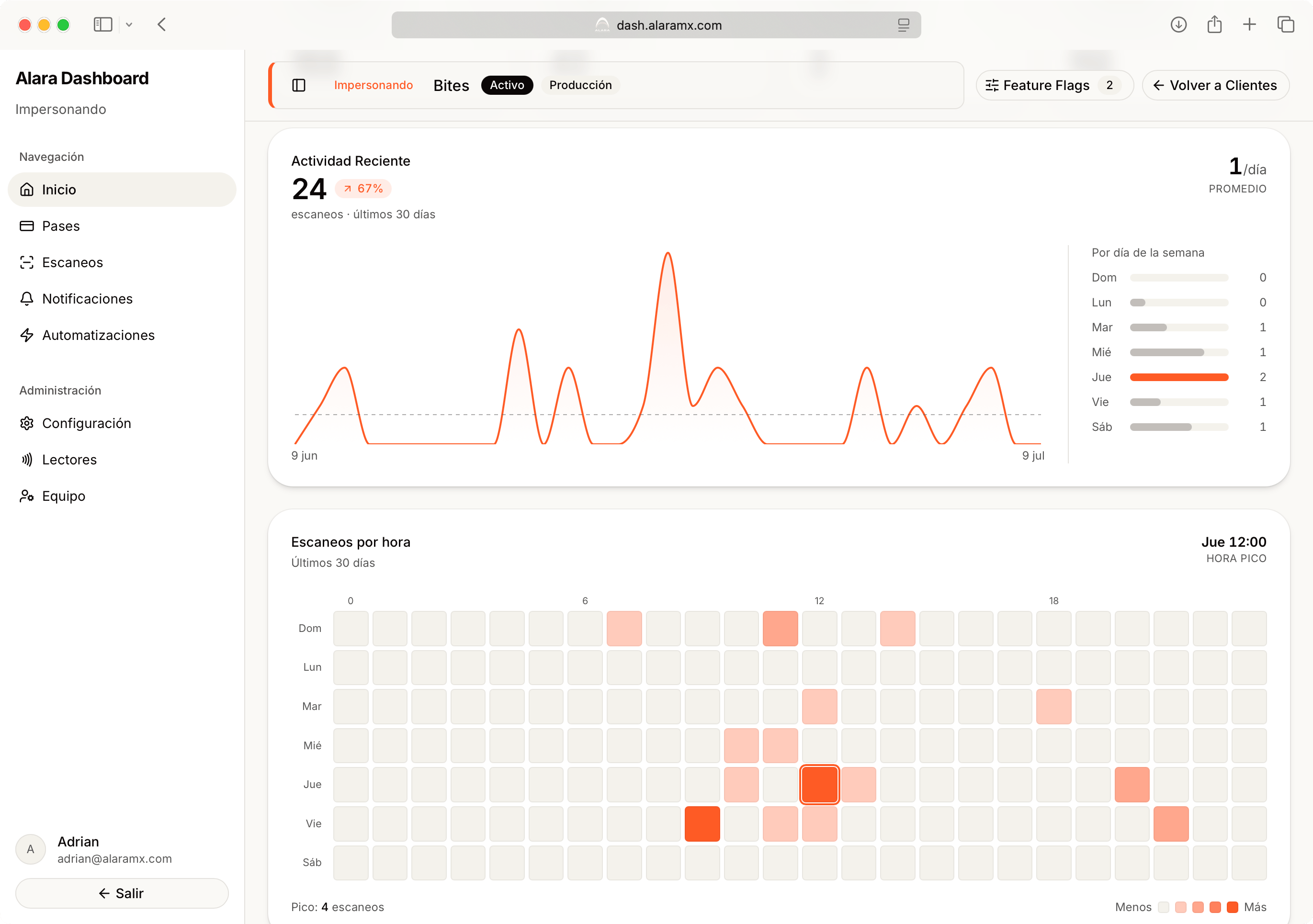Image resolution: width=1313 pixels, height=924 pixels.
Task: Click the Equipo user-cog icon
Action: click(27, 496)
